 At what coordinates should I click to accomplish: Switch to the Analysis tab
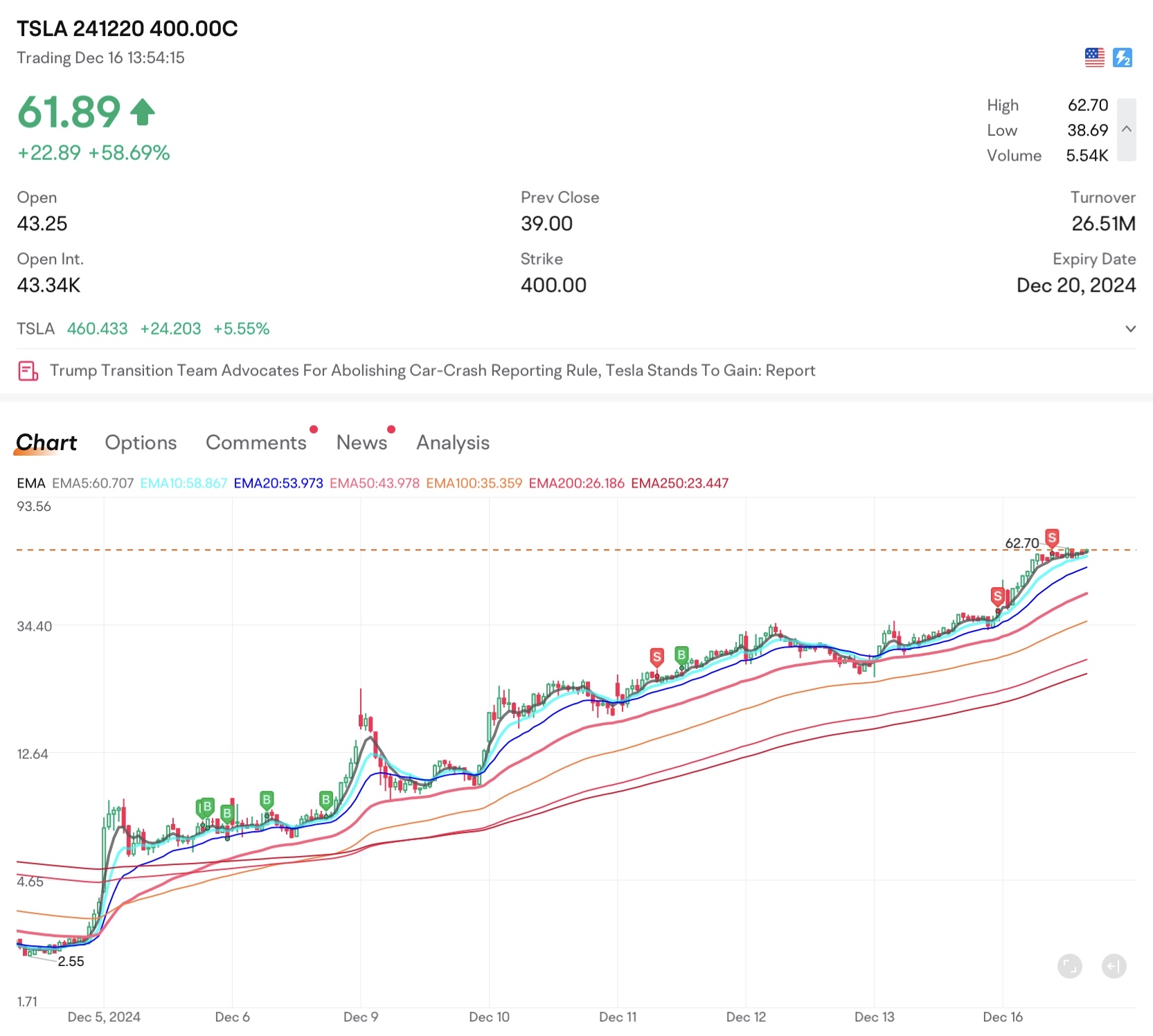[x=453, y=443]
